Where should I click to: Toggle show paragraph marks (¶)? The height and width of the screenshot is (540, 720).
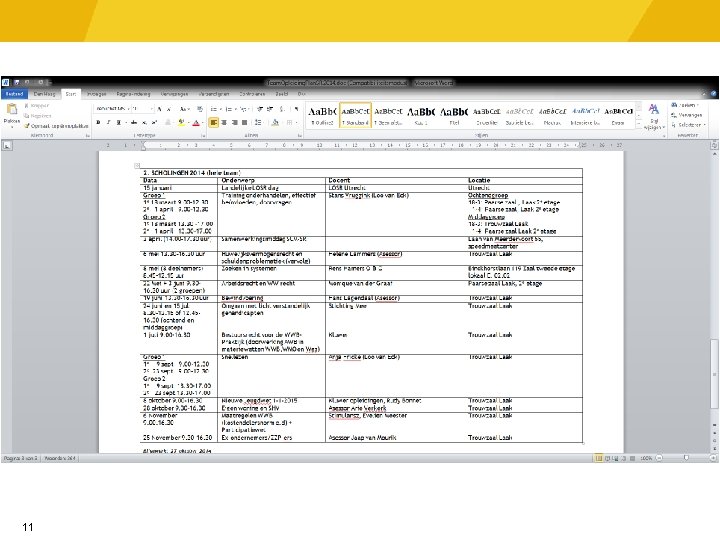[x=296, y=109]
